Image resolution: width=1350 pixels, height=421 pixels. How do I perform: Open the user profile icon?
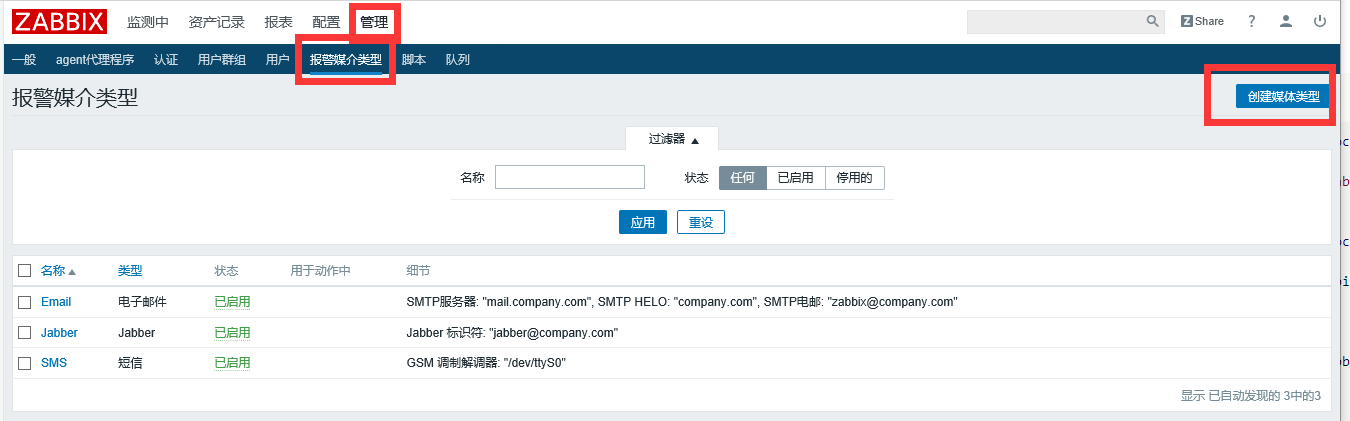(1286, 21)
